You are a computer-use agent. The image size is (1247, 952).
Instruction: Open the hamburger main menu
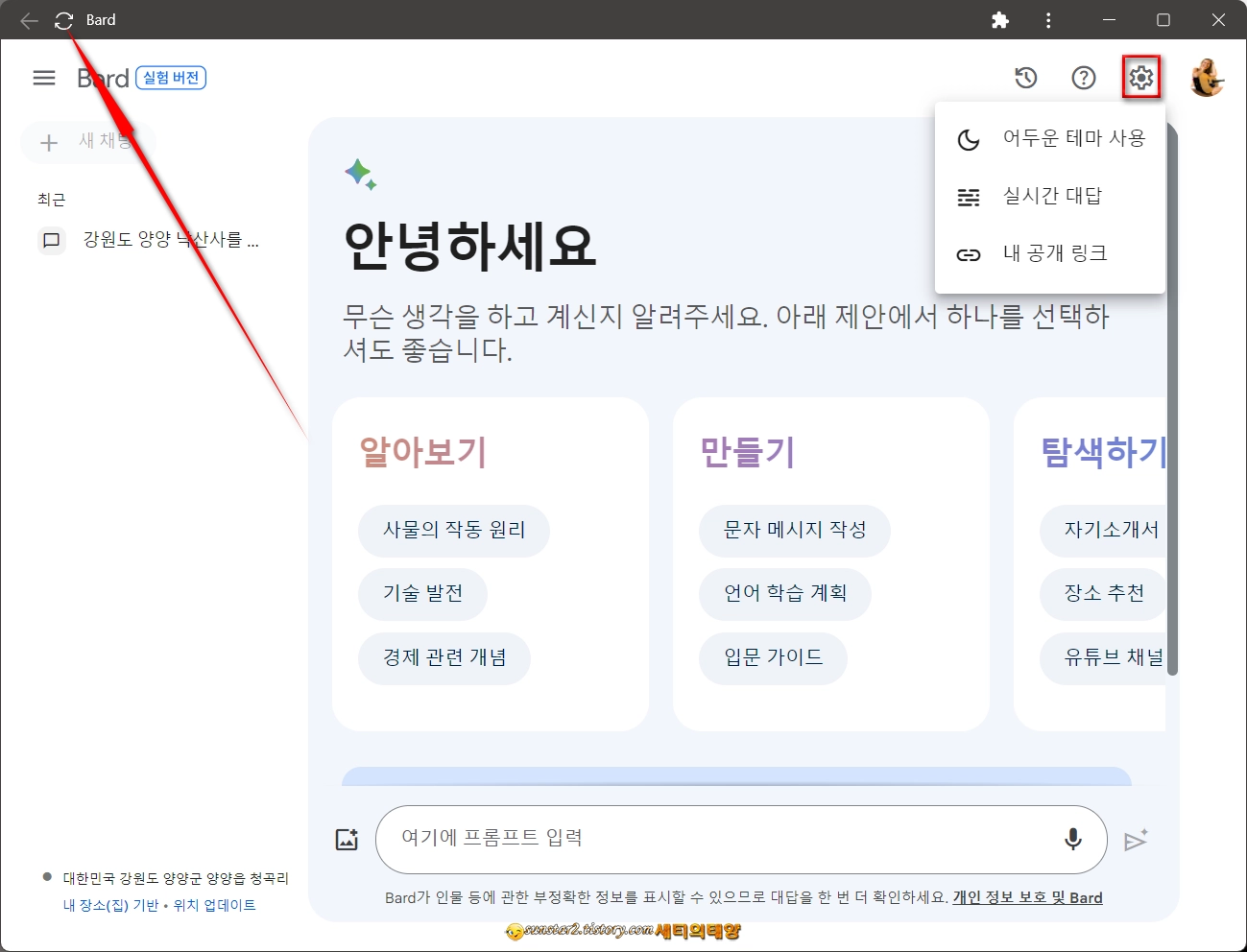point(44,78)
